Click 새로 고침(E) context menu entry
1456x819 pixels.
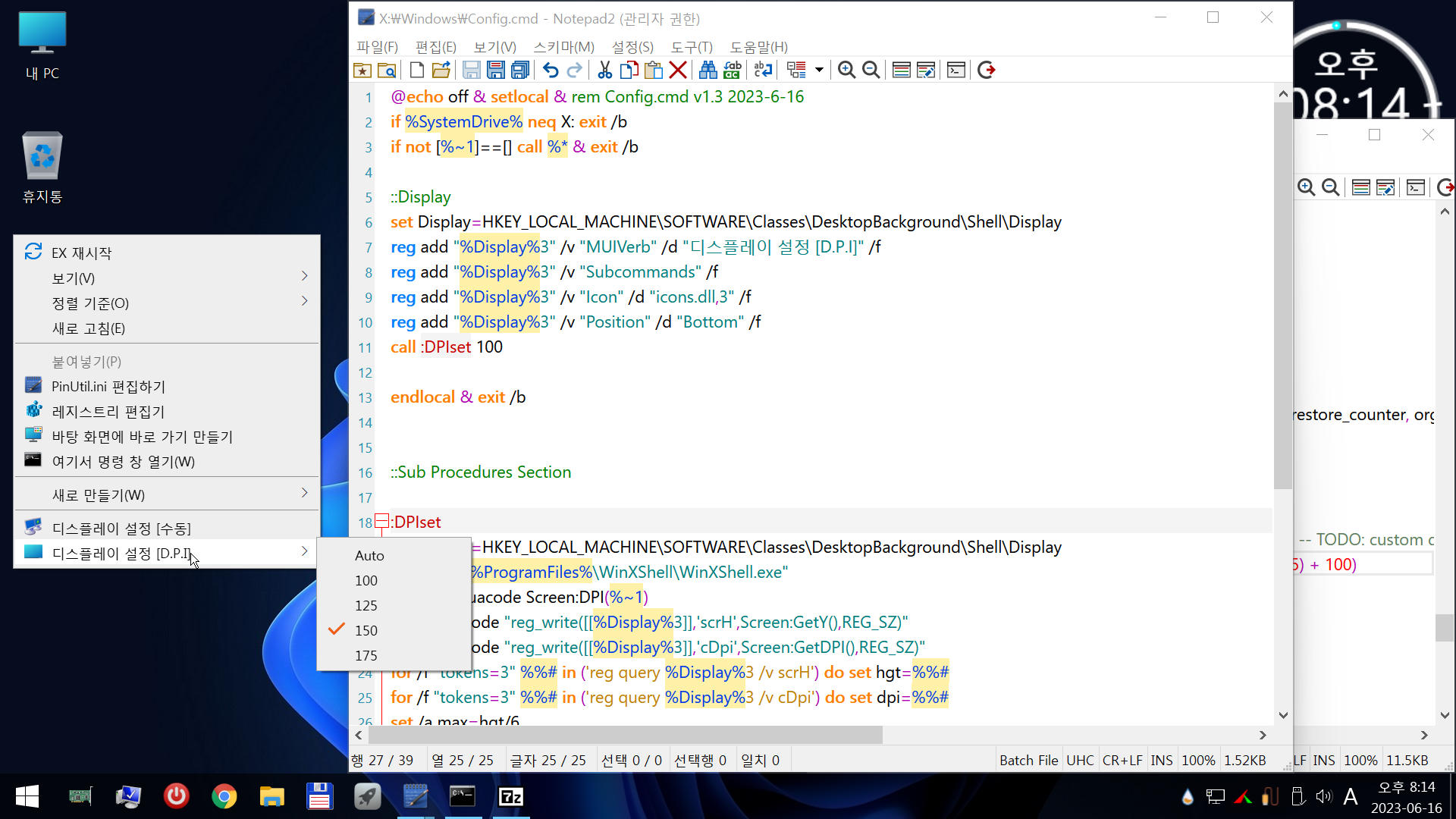click(x=167, y=328)
